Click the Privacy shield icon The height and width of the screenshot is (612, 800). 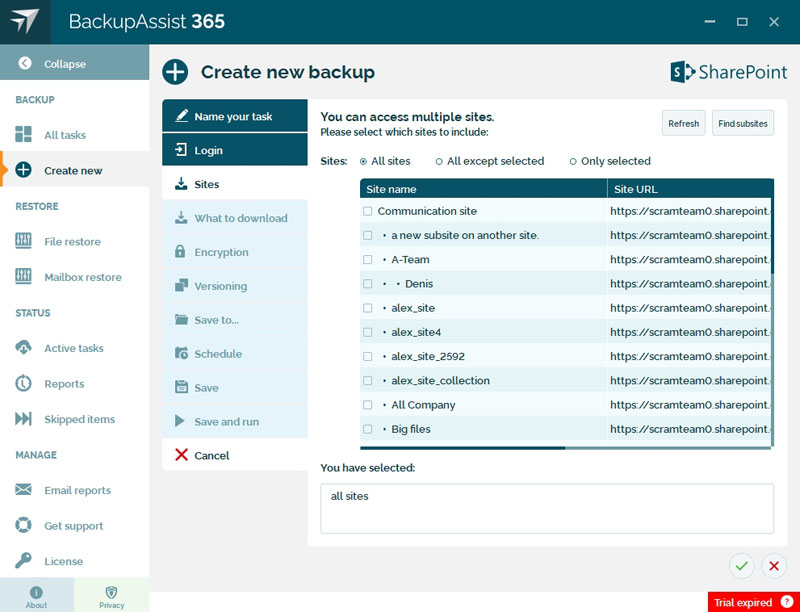coord(111,592)
